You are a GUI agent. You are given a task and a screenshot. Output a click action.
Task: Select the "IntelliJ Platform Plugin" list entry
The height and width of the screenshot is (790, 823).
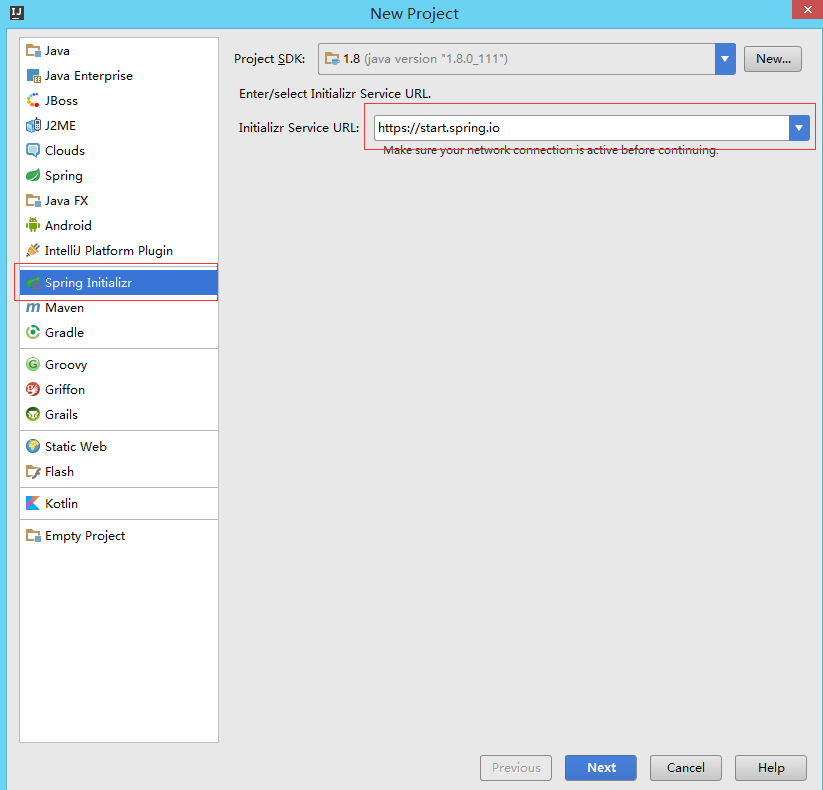(x=119, y=251)
